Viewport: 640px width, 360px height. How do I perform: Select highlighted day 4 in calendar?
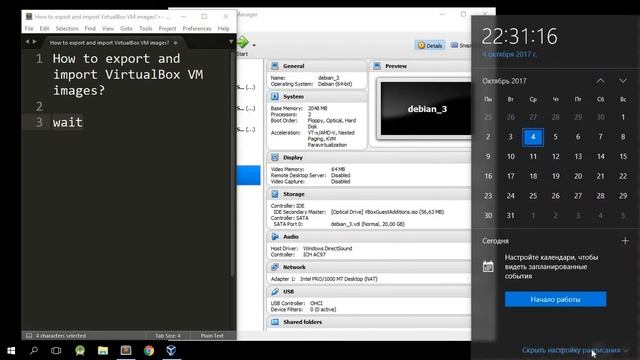coord(533,137)
